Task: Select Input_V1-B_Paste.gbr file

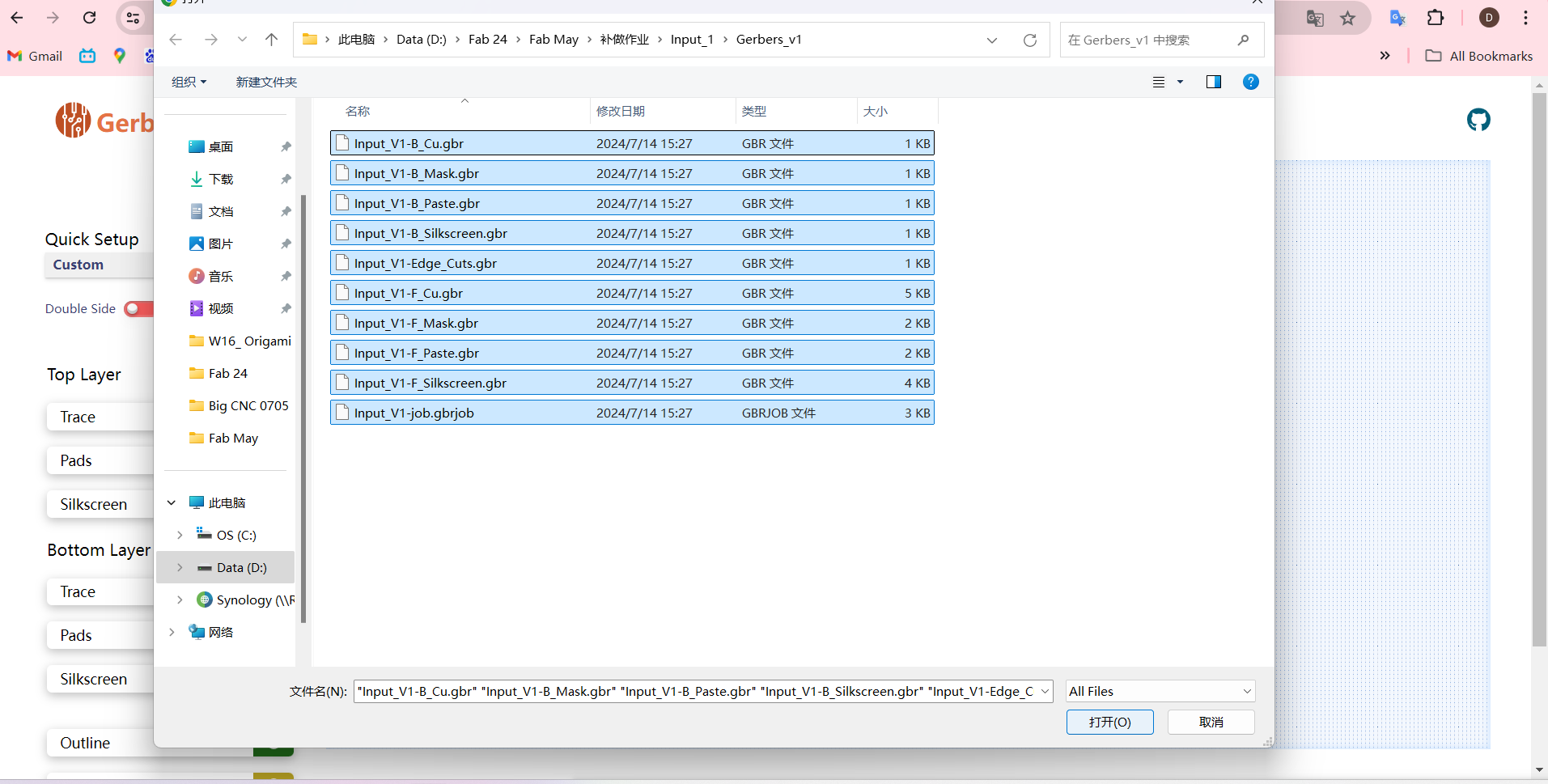Action: click(x=632, y=203)
